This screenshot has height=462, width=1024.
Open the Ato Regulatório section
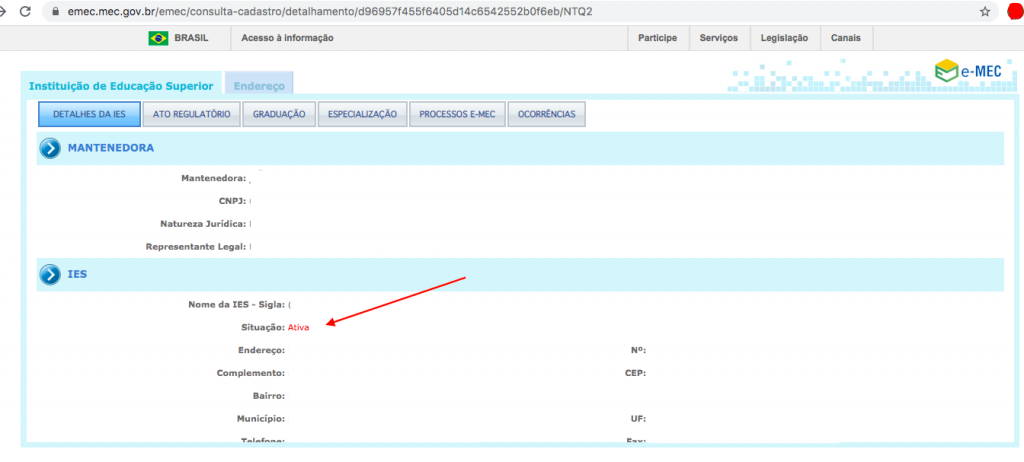[x=191, y=115]
